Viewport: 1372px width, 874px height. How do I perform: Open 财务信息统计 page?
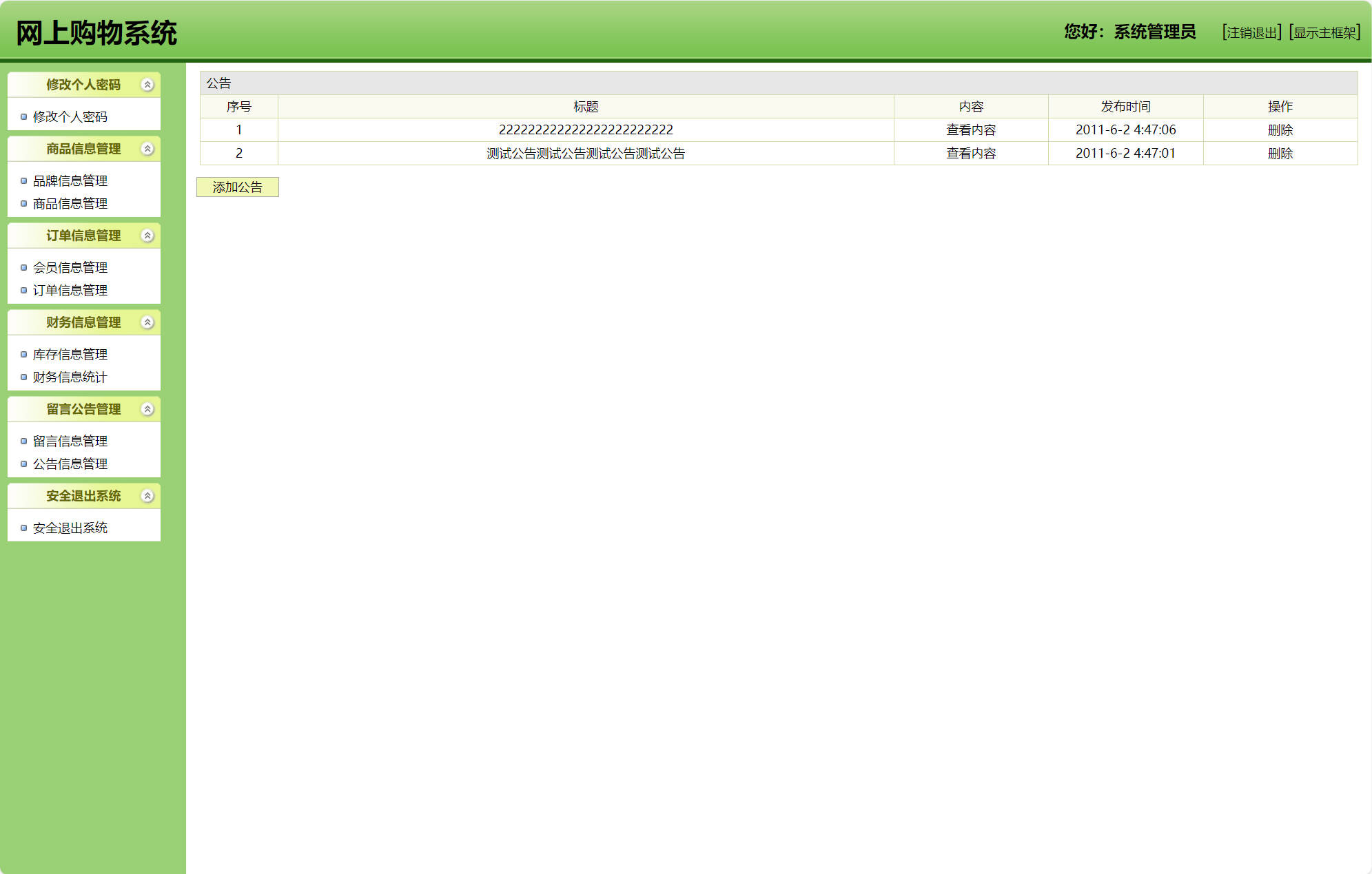(70, 377)
